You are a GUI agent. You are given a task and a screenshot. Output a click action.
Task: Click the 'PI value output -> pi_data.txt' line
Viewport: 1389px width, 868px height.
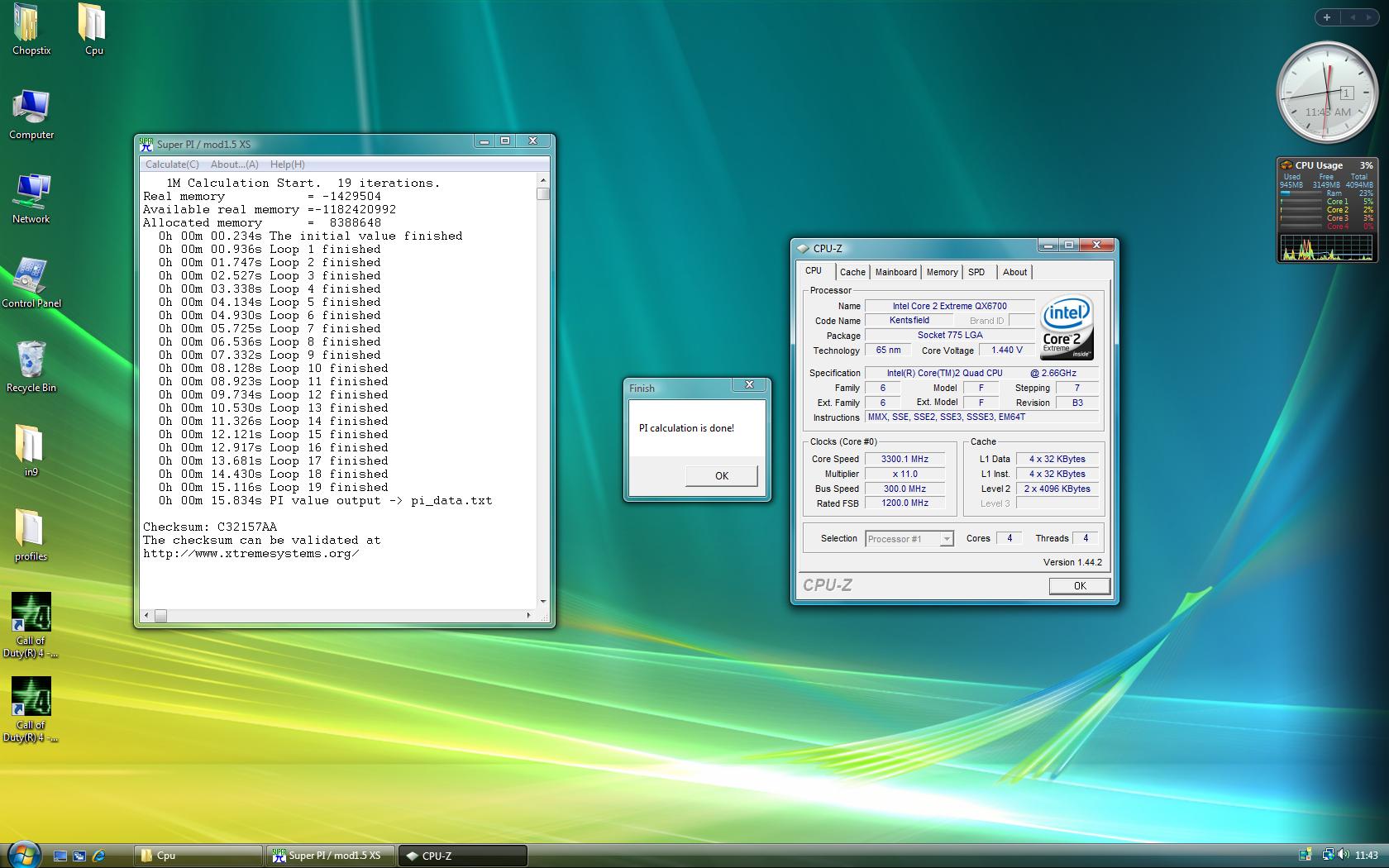pyautogui.click(x=326, y=500)
